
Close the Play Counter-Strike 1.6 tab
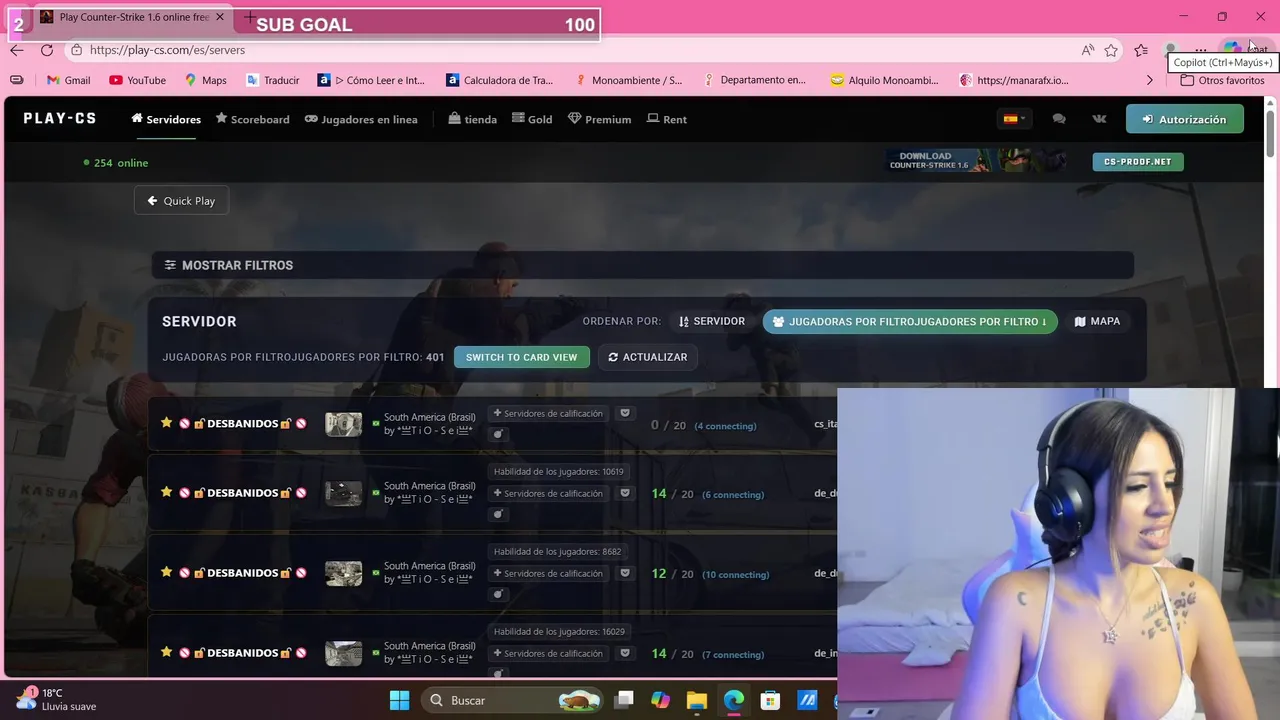(220, 17)
